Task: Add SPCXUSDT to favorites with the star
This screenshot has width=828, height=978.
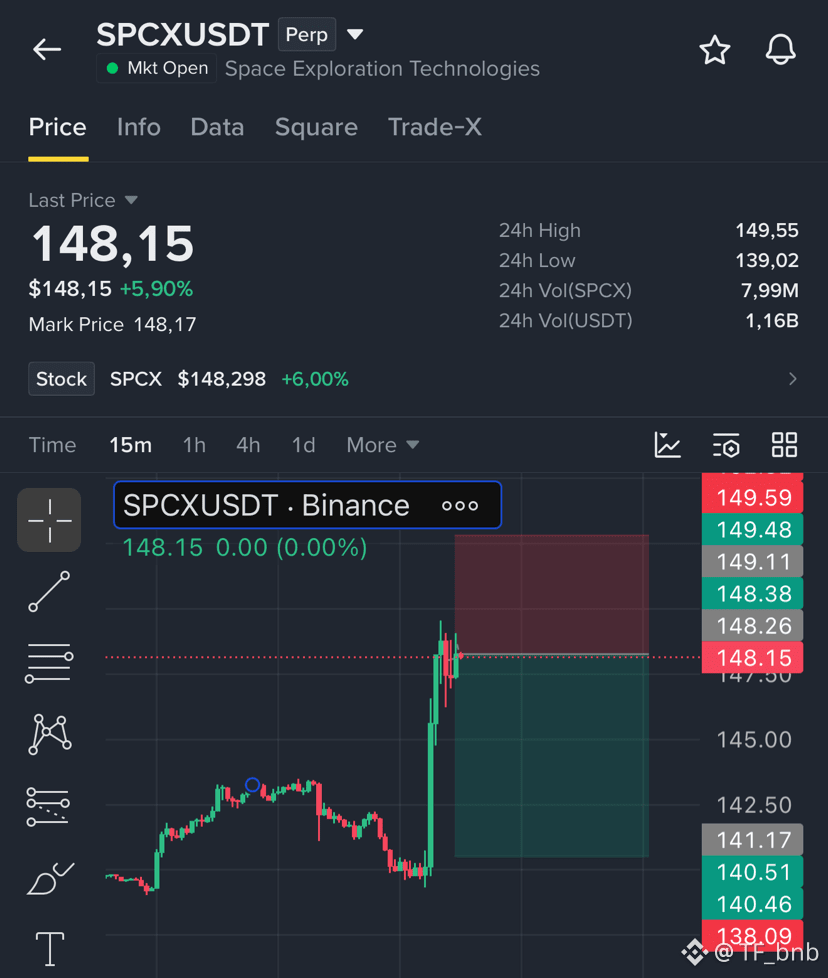Action: (x=715, y=50)
